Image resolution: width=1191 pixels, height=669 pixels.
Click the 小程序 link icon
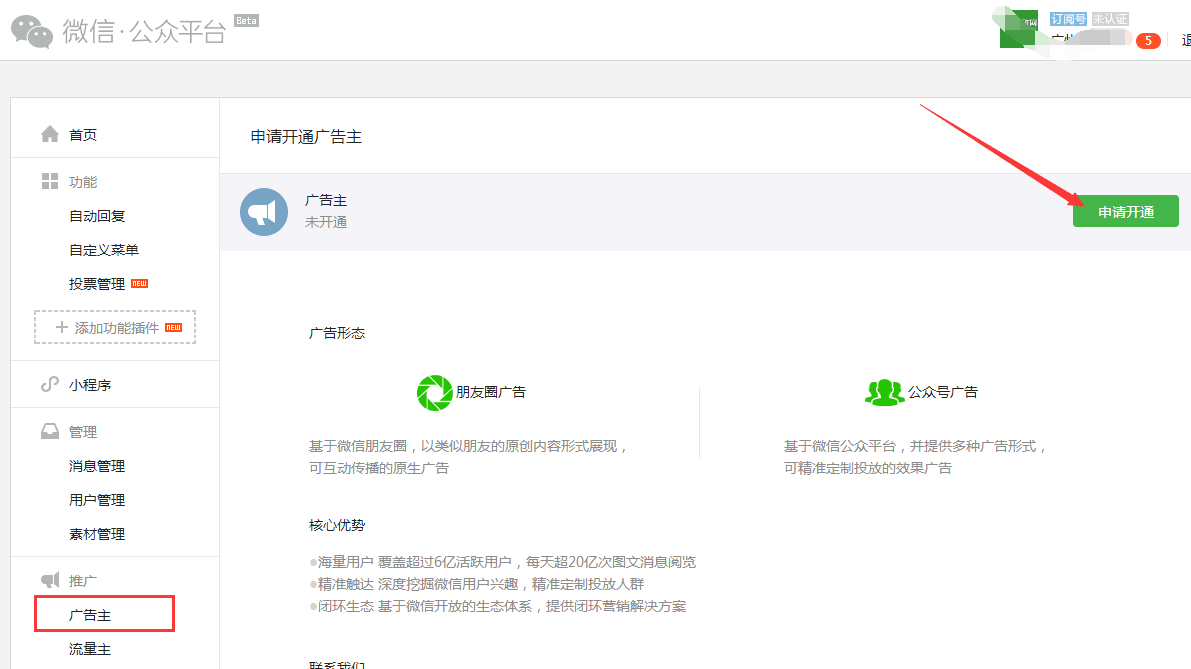pos(50,385)
